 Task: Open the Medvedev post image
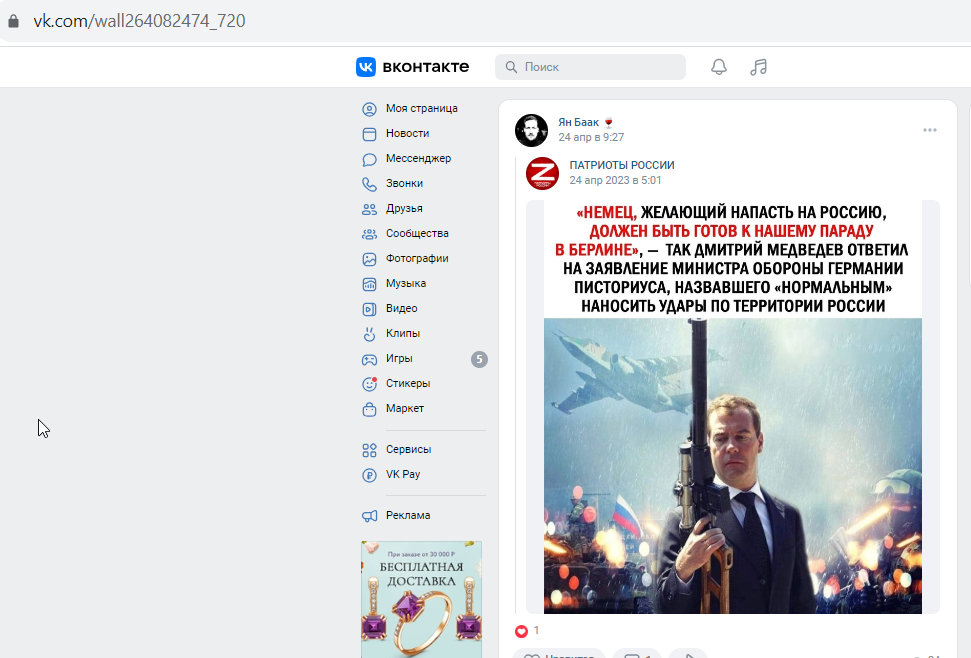733,407
